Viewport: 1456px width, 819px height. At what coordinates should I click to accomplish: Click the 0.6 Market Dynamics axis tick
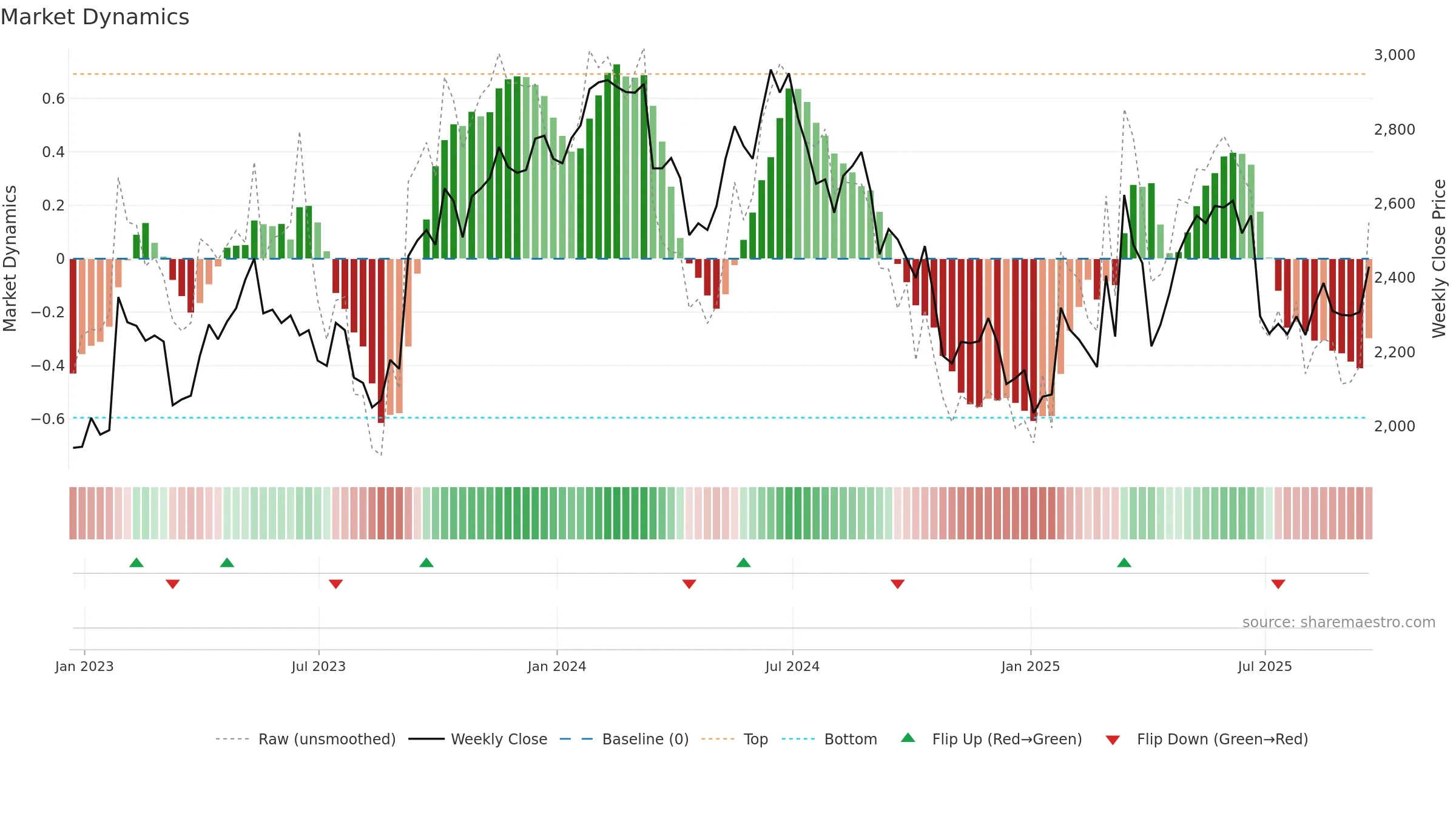tap(53, 99)
